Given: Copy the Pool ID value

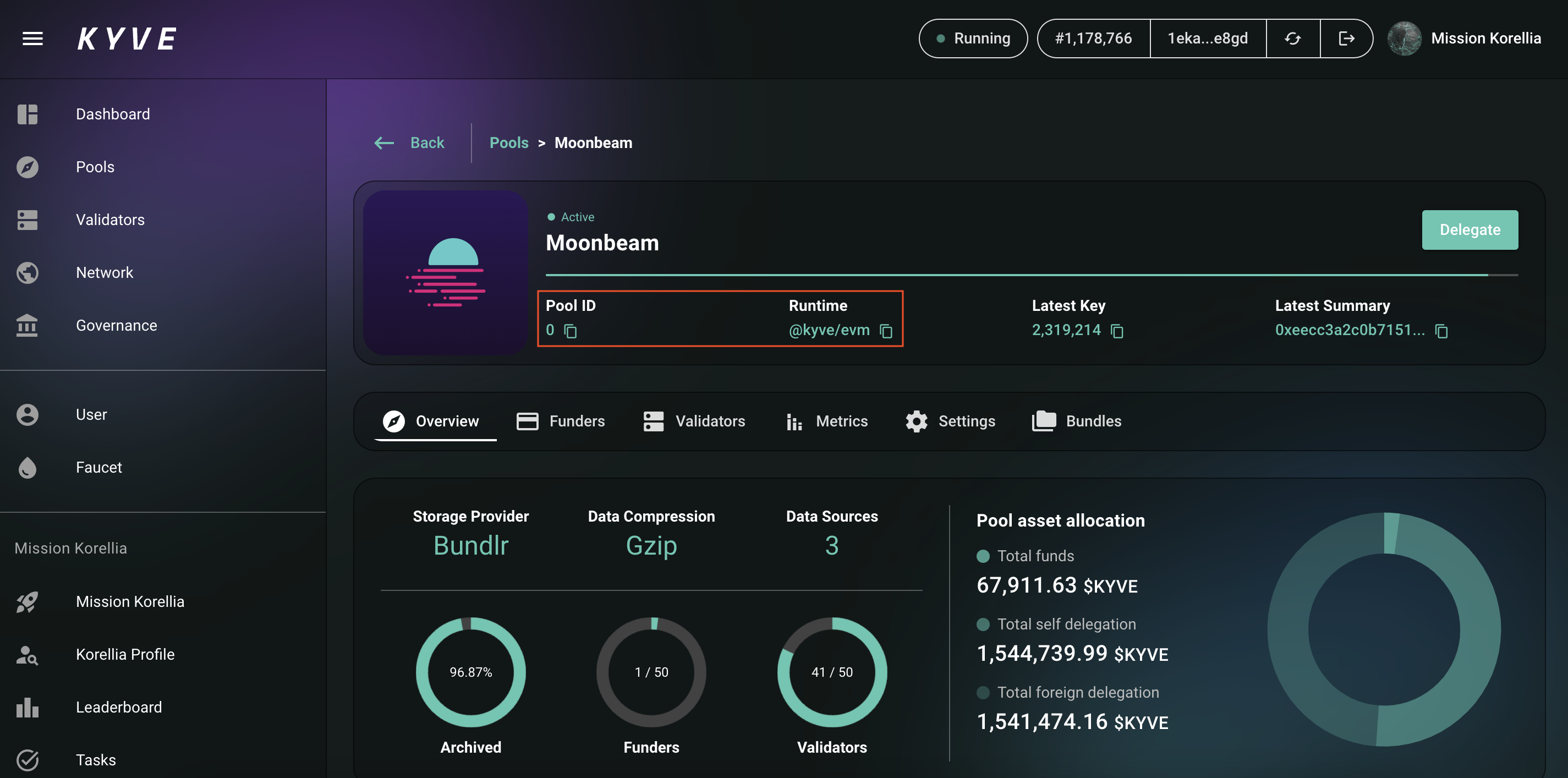Looking at the screenshot, I should [x=571, y=331].
